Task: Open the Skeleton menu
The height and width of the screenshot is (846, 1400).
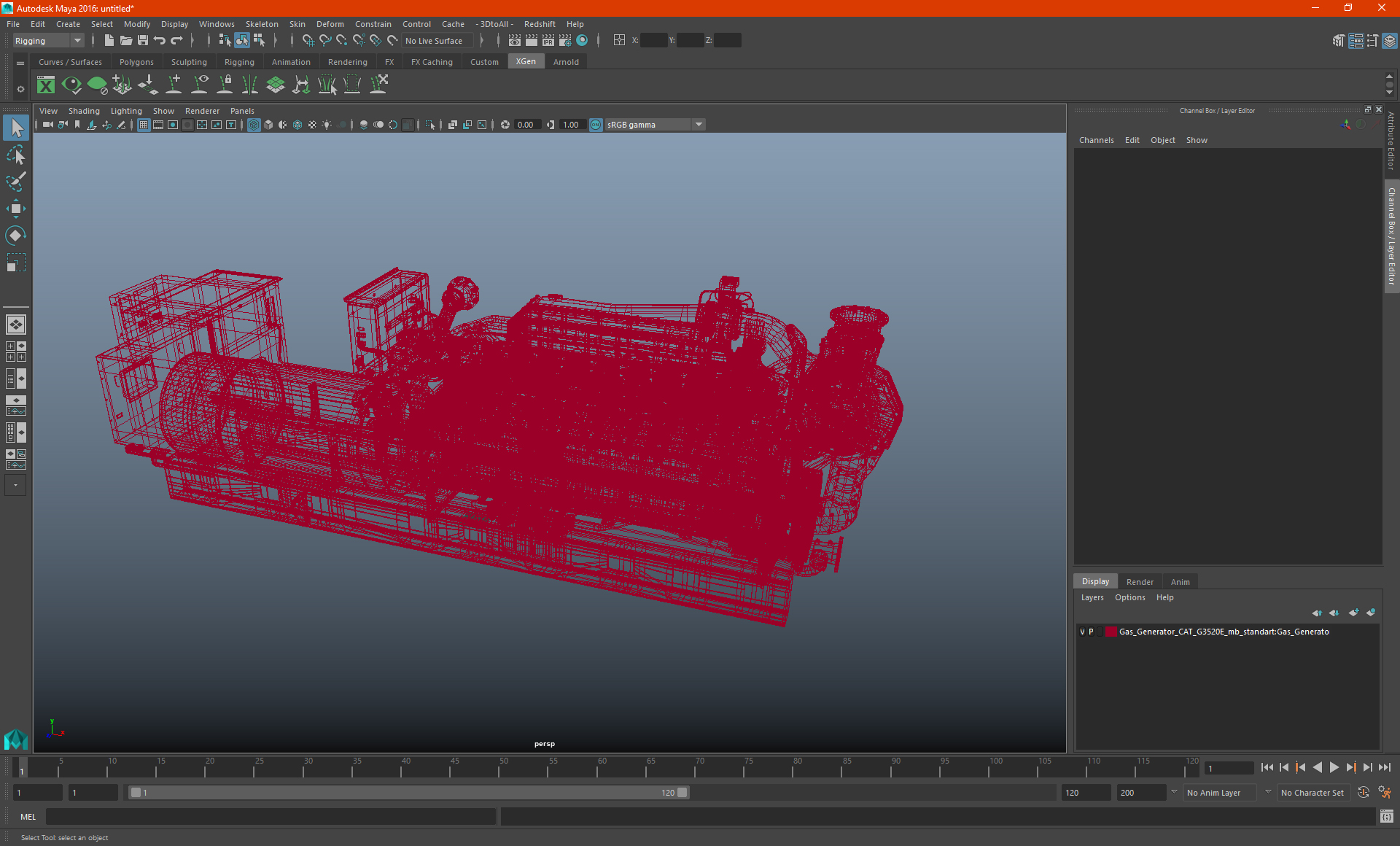Action: (x=262, y=24)
